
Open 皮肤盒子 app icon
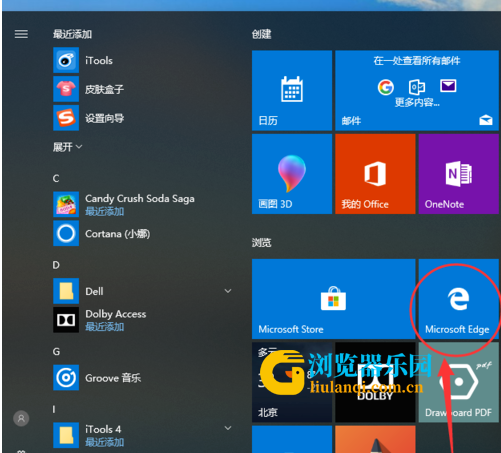(66, 89)
